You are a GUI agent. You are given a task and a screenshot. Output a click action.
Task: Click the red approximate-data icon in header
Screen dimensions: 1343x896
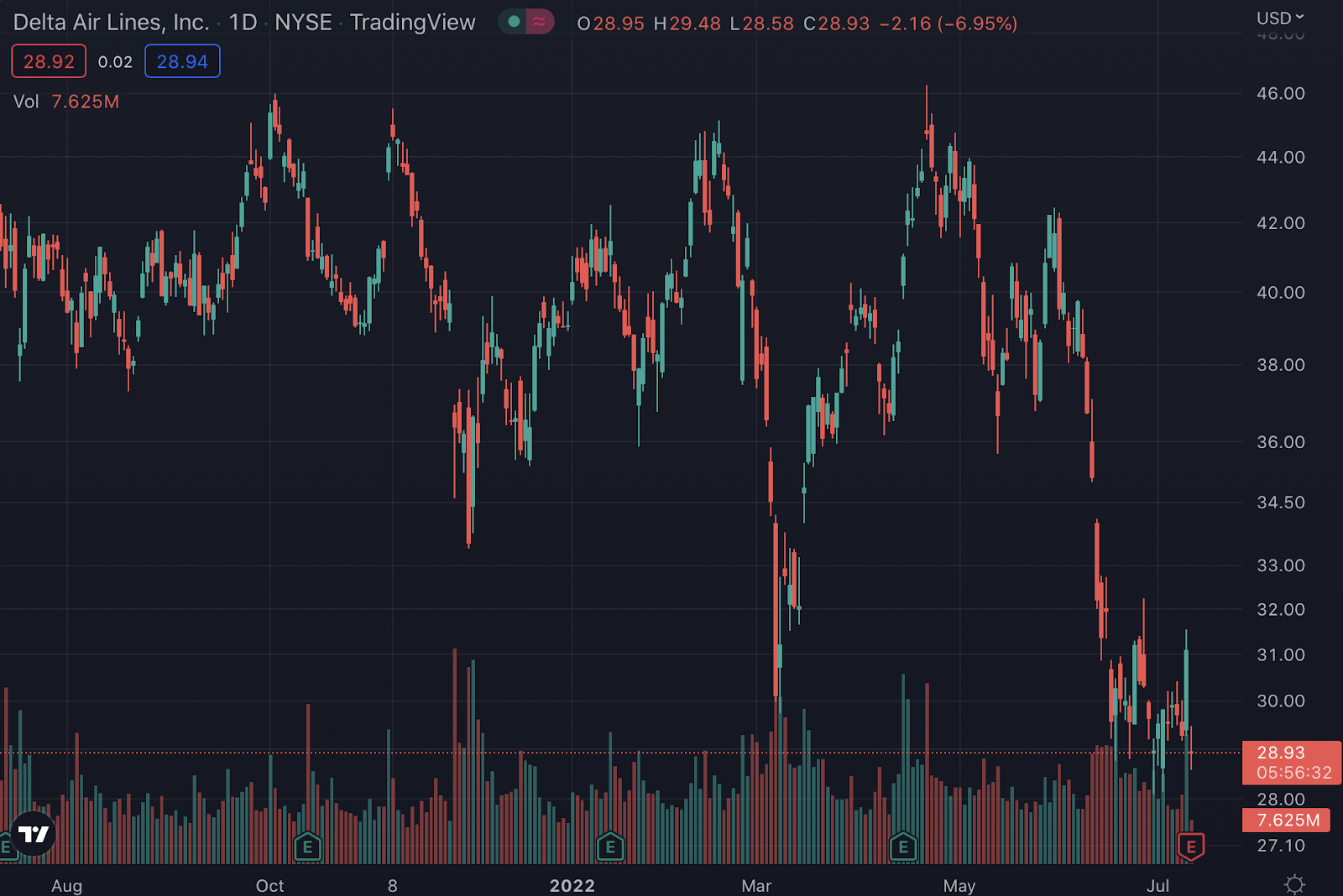pos(540,22)
